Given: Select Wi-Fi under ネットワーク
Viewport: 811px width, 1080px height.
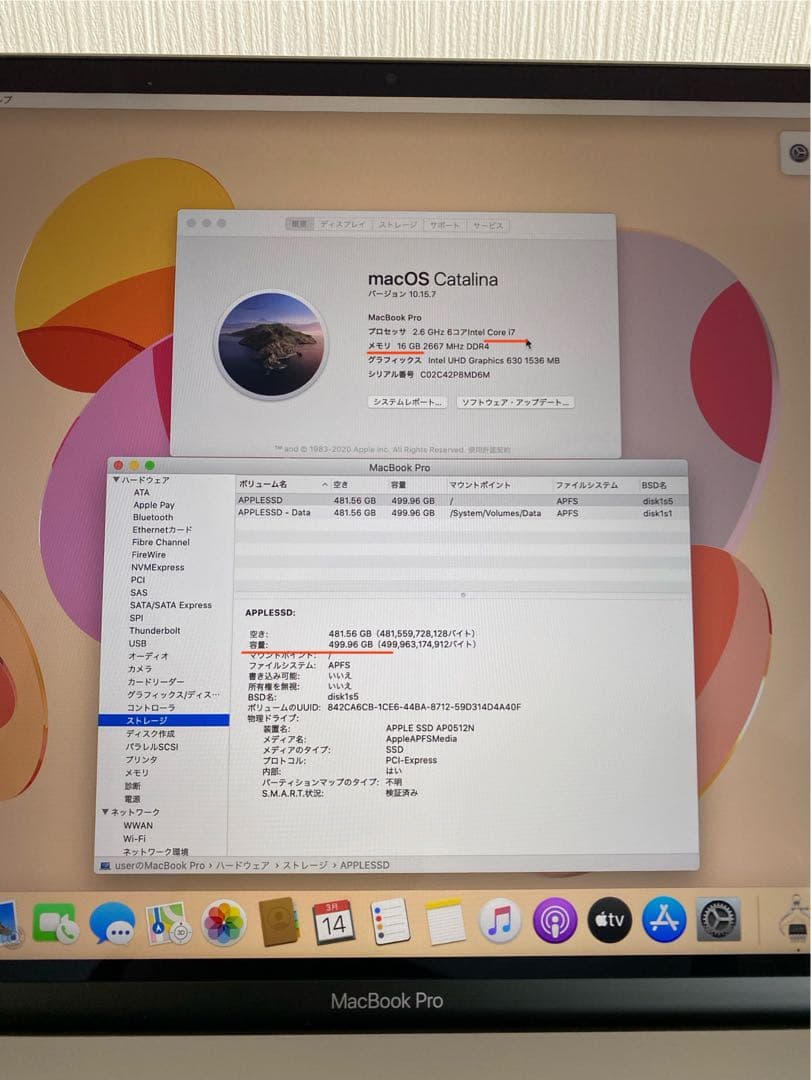Looking at the screenshot, I should (134, 838).
